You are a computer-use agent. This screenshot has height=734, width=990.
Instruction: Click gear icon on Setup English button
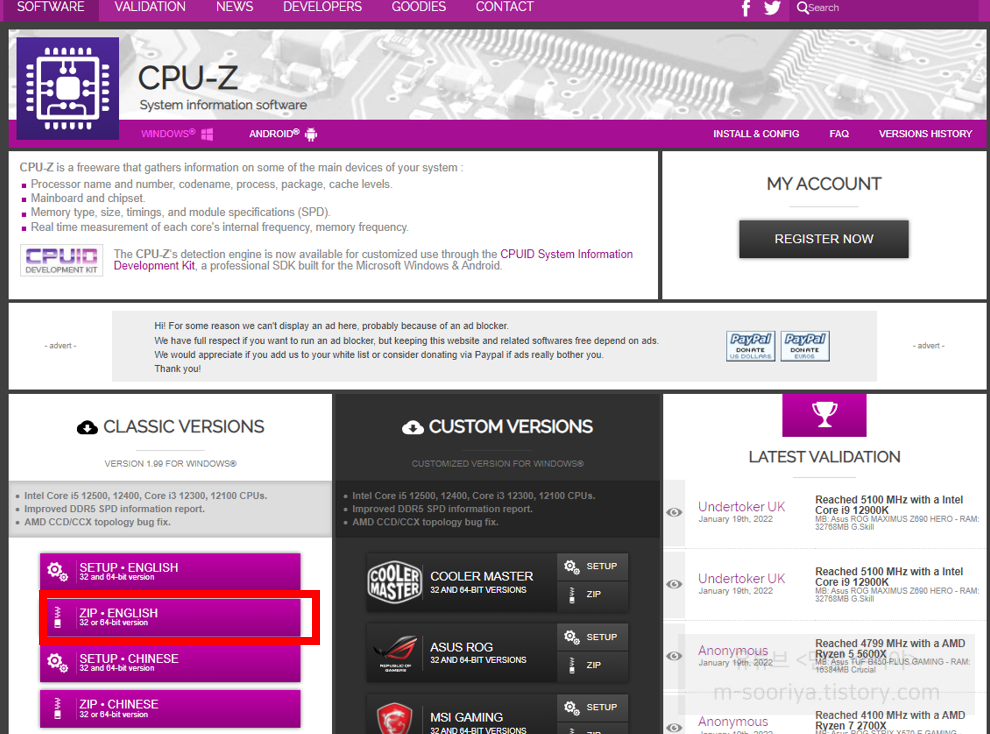click(x=57, y=571)
